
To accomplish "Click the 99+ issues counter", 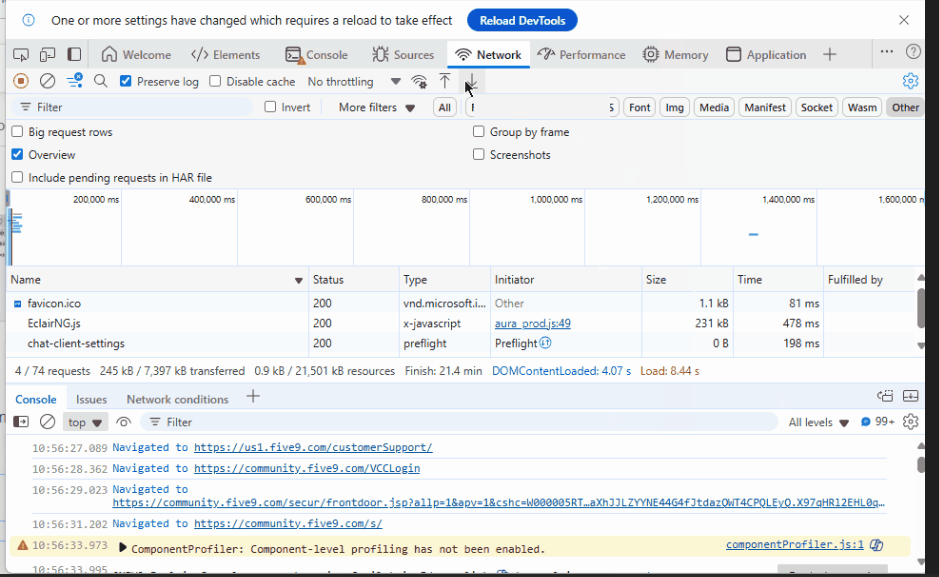I will click(877, 422).
